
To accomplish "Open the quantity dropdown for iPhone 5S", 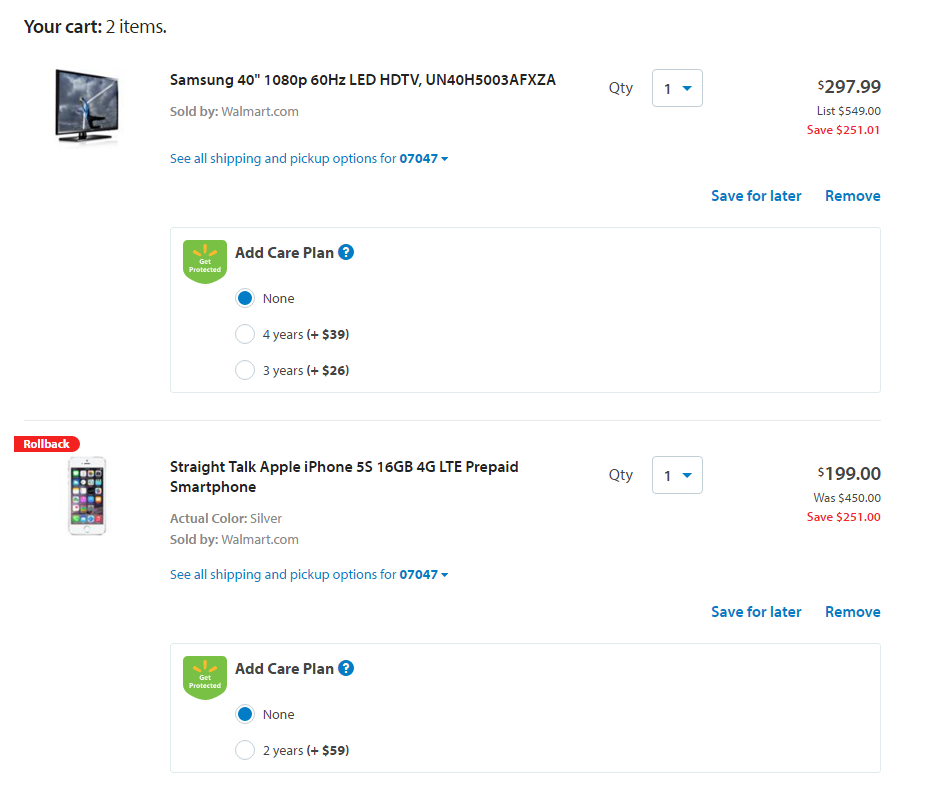I will coord(677,475).
